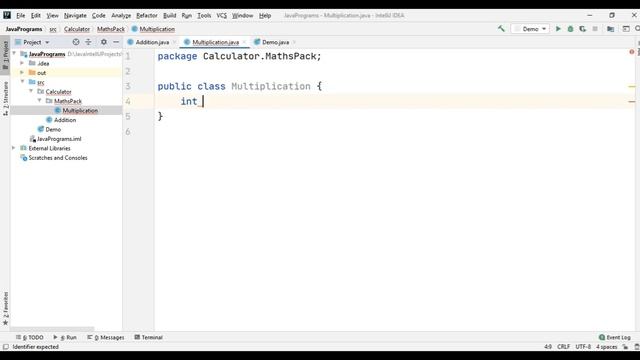Open the Project Structure dialog icon
The width and height of the screenshot is (640, 360).
[610, 29]
